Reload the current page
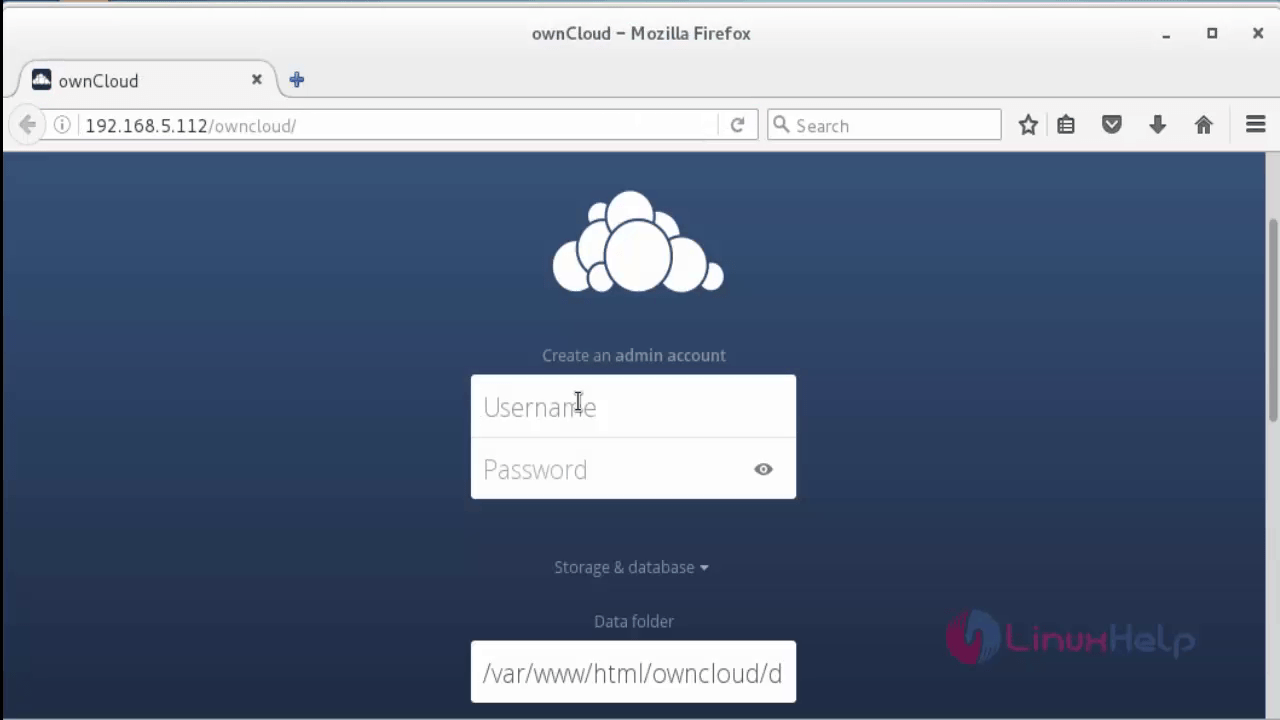 click(x=737, y=125)
